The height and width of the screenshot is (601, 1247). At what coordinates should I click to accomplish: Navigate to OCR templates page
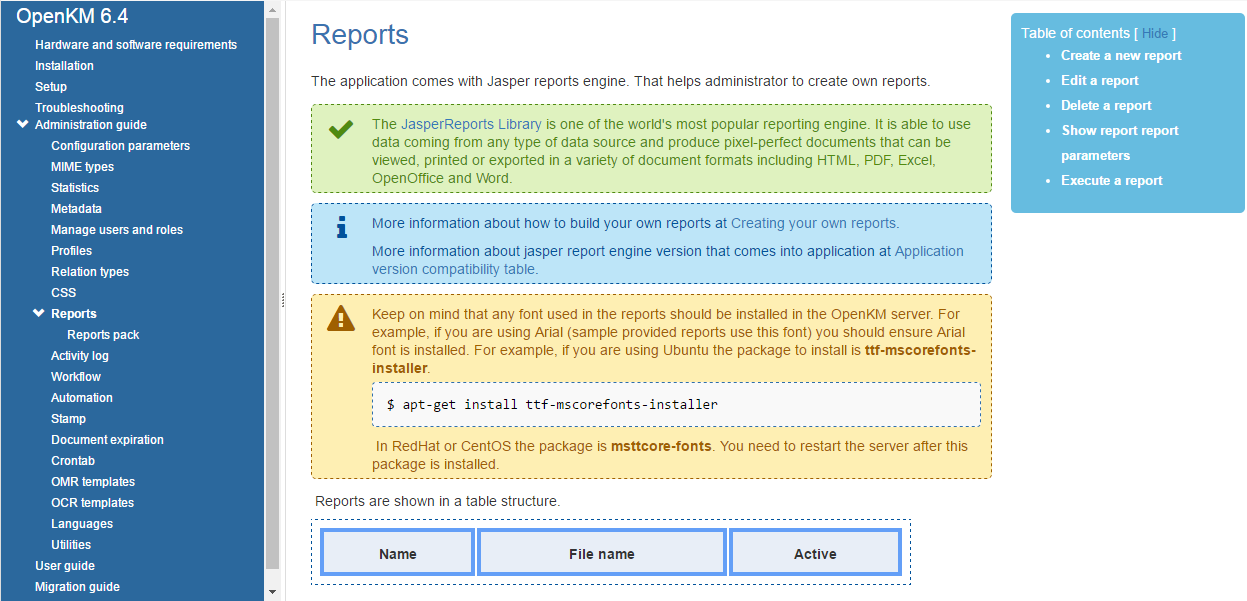(x=92, y=503)
